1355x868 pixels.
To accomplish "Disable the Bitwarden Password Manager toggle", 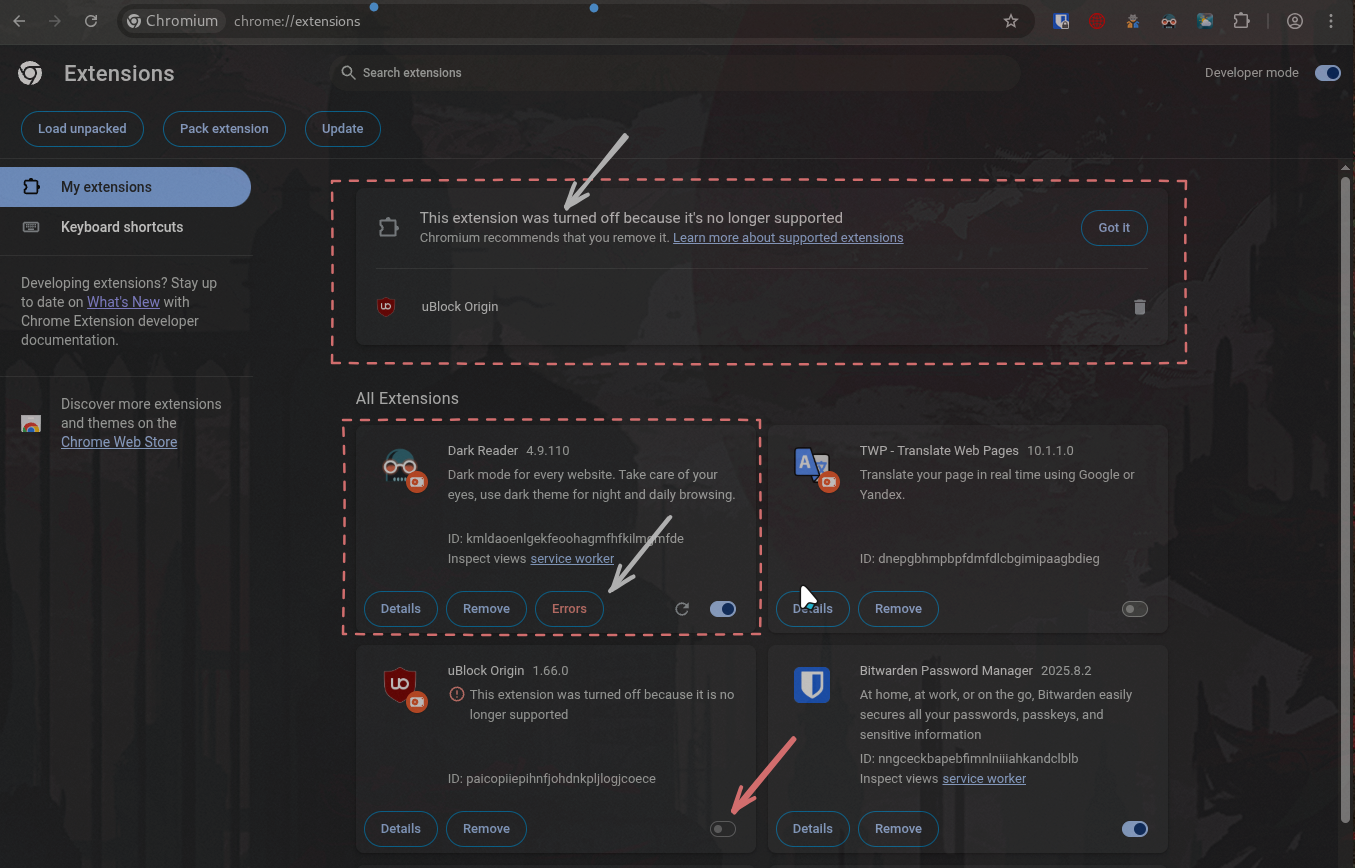I will click(1134, 829).
